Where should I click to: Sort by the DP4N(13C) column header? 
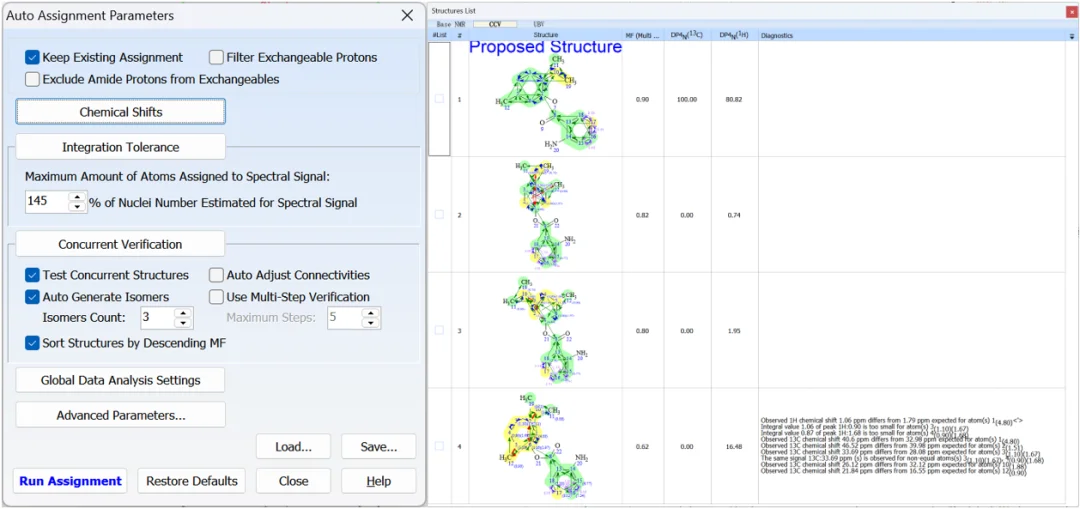point(687,35)
